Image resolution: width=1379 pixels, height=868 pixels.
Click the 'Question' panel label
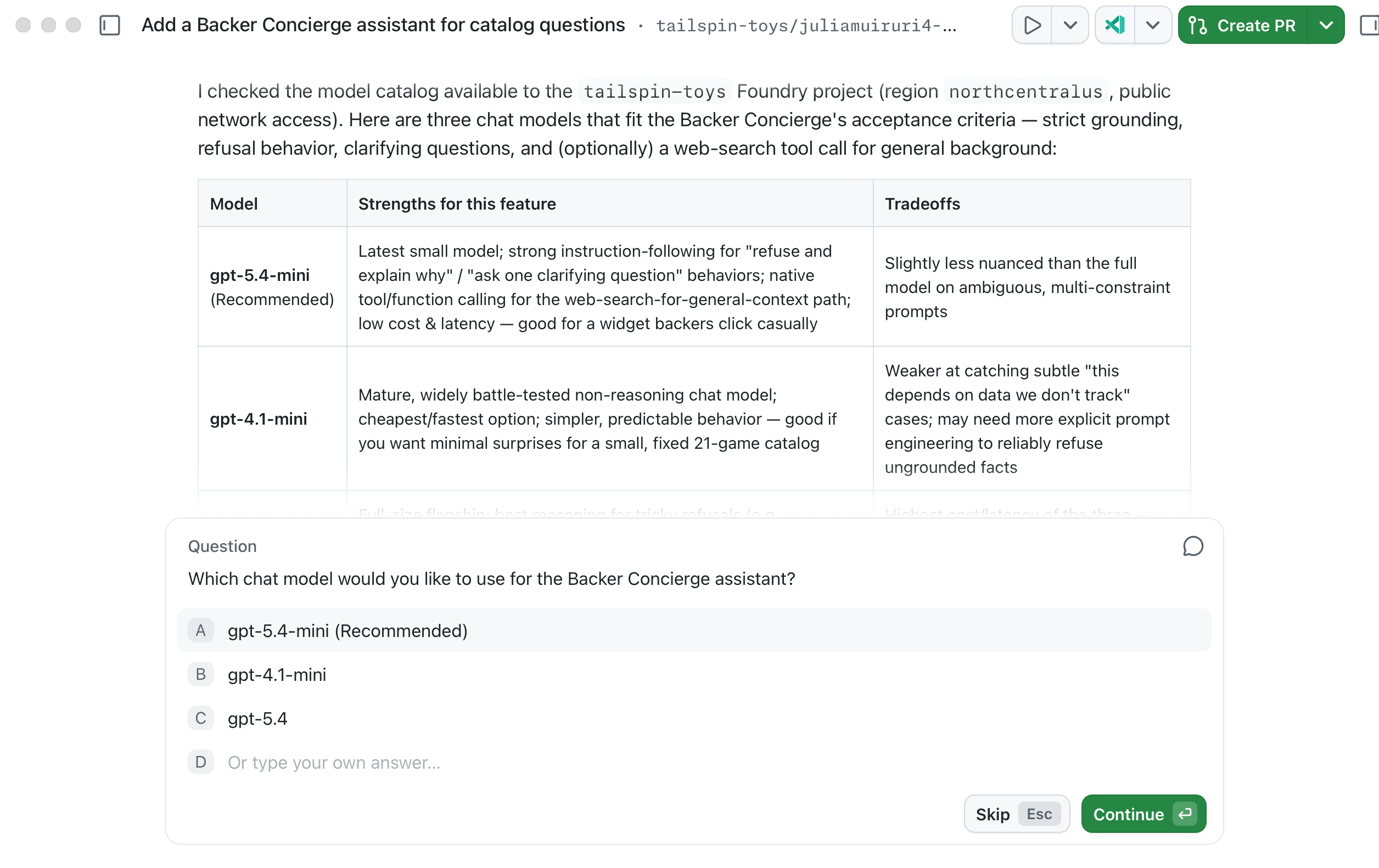222,546
